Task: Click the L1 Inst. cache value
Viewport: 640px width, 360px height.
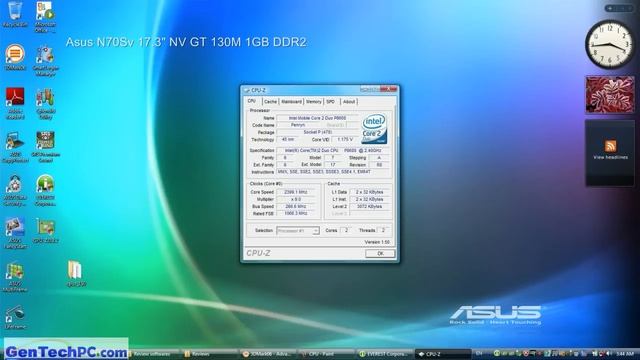Action: coord(369,199)
